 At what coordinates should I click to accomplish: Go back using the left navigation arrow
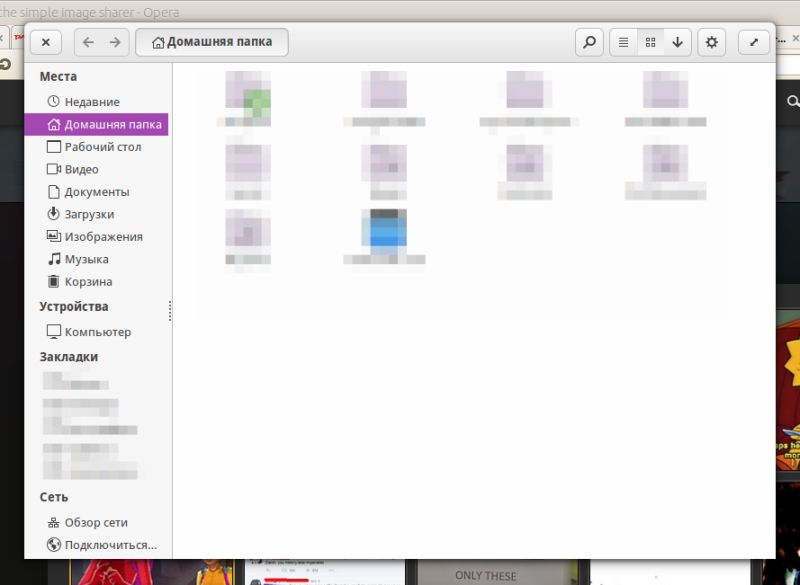90,42
